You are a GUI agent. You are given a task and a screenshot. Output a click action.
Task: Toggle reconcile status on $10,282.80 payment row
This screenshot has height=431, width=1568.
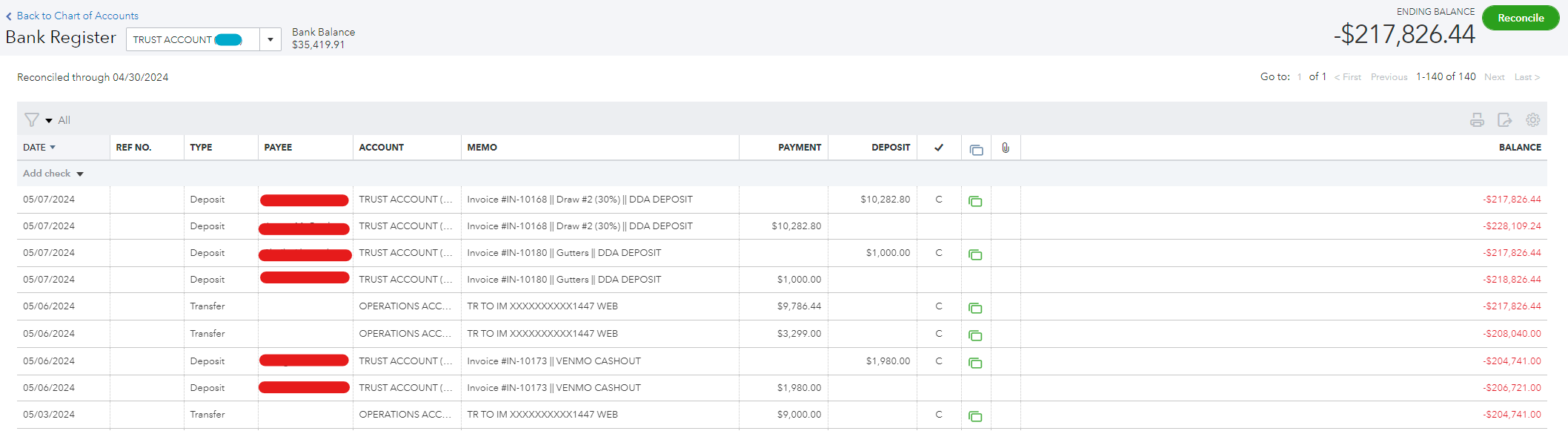[x=939, y=226]
